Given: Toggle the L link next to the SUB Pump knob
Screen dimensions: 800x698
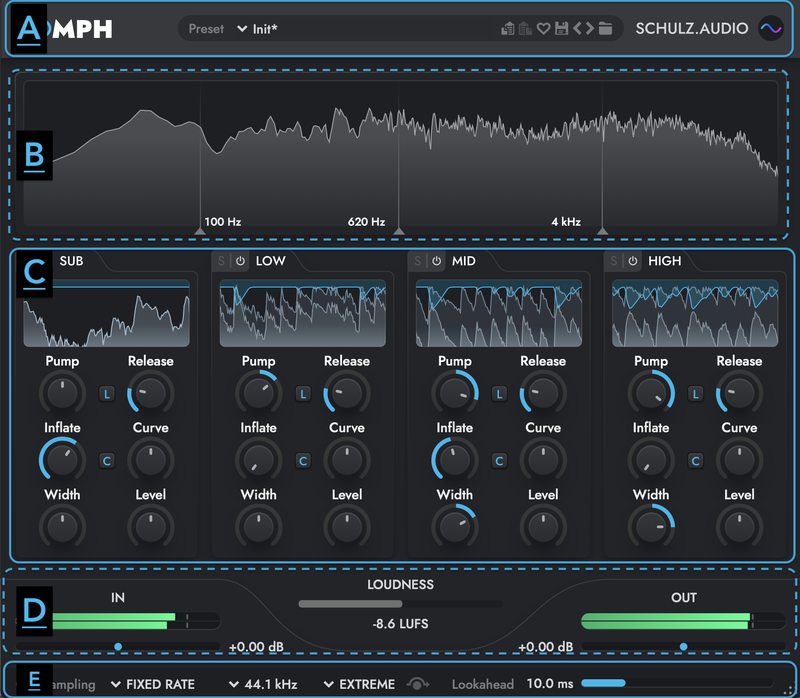Looking at the screenshot, I should pyautogui.click(x=105, y=394).
